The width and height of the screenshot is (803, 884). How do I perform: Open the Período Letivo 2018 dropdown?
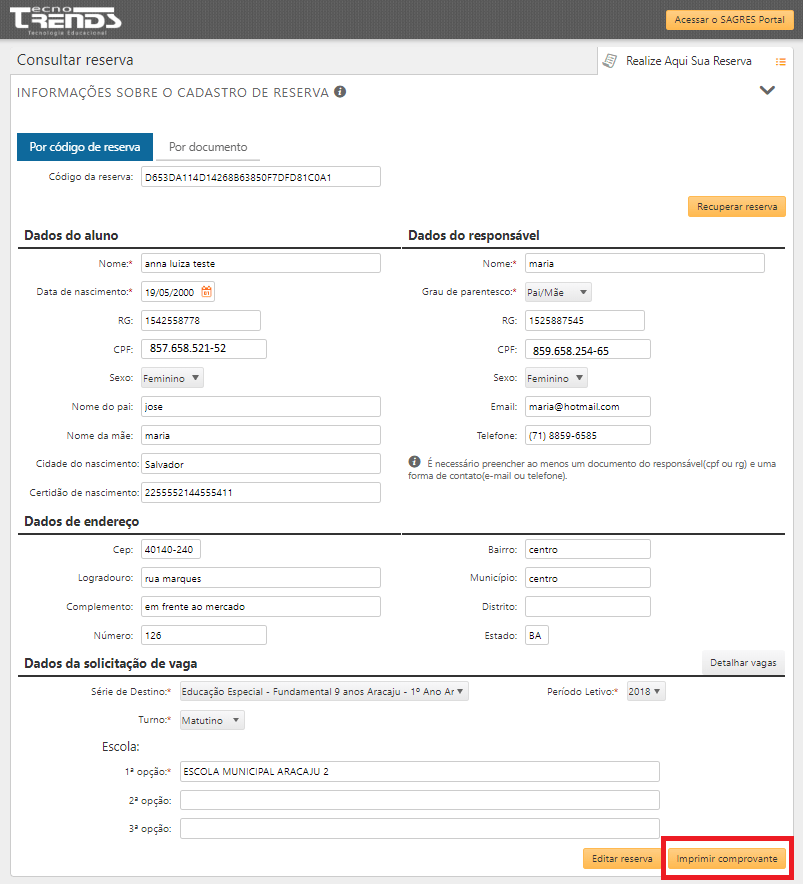click(x=646, y=691)
